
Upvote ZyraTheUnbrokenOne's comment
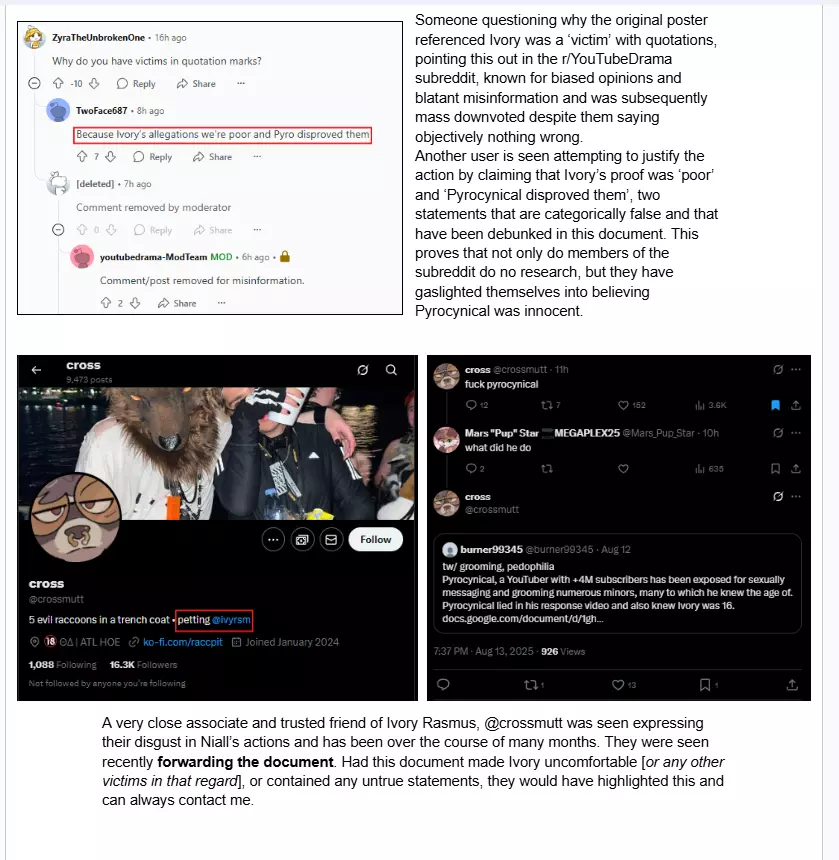[x=58, y=83]
